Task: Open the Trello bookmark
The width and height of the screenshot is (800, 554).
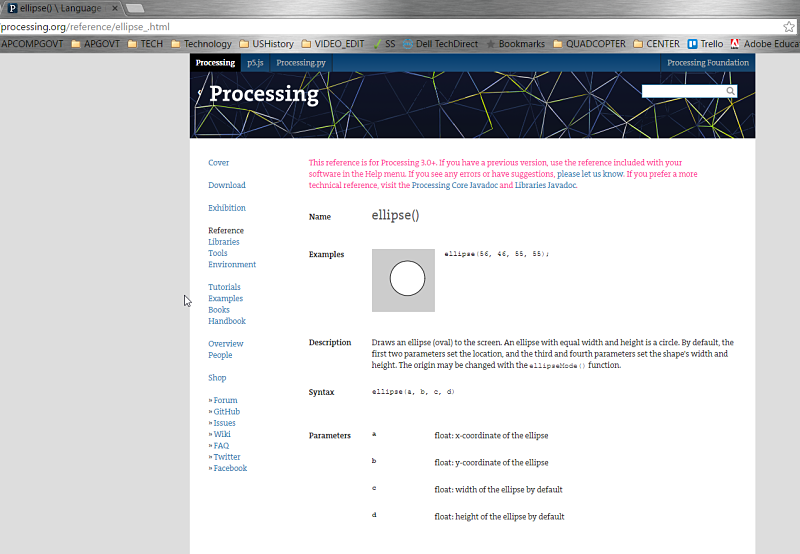Action: (x=705, y=44)
